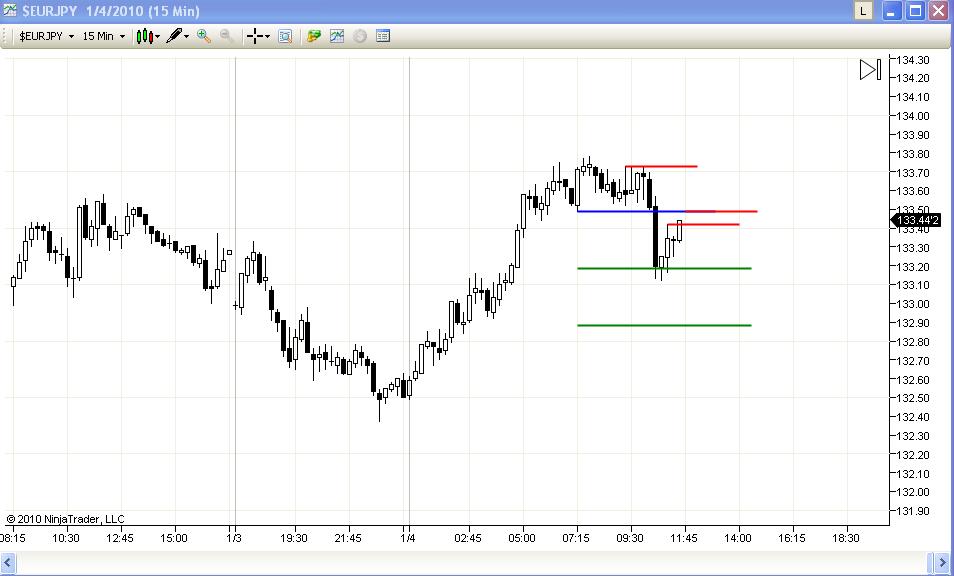Click the 11:45 time axis label
This screenshot has height=576, width=954.
pos(684,538)
